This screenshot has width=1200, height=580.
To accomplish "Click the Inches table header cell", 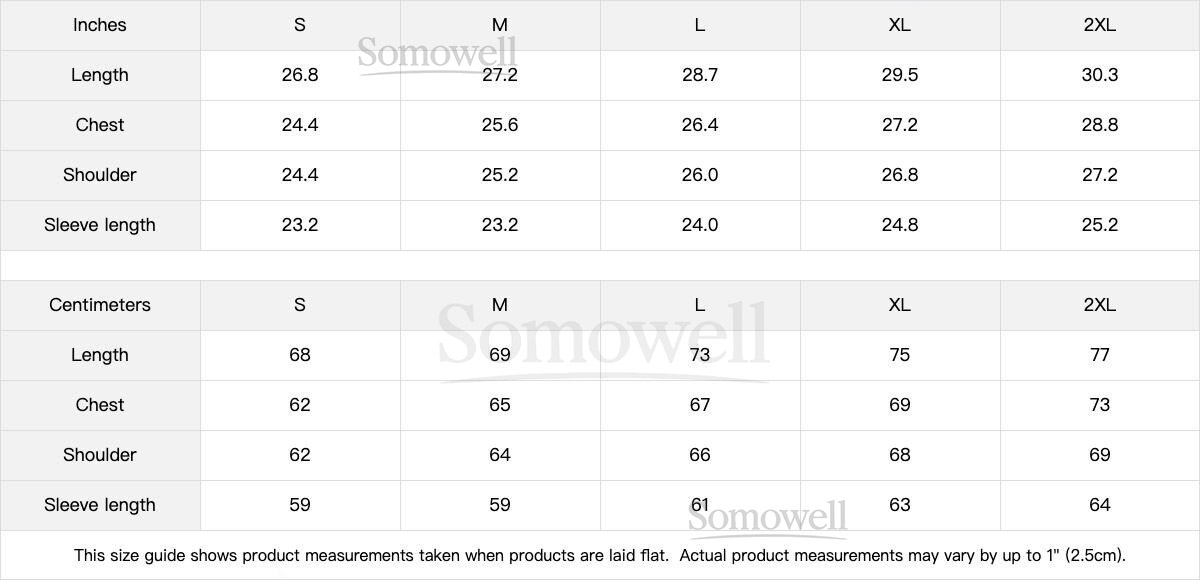I will [100, 25].
